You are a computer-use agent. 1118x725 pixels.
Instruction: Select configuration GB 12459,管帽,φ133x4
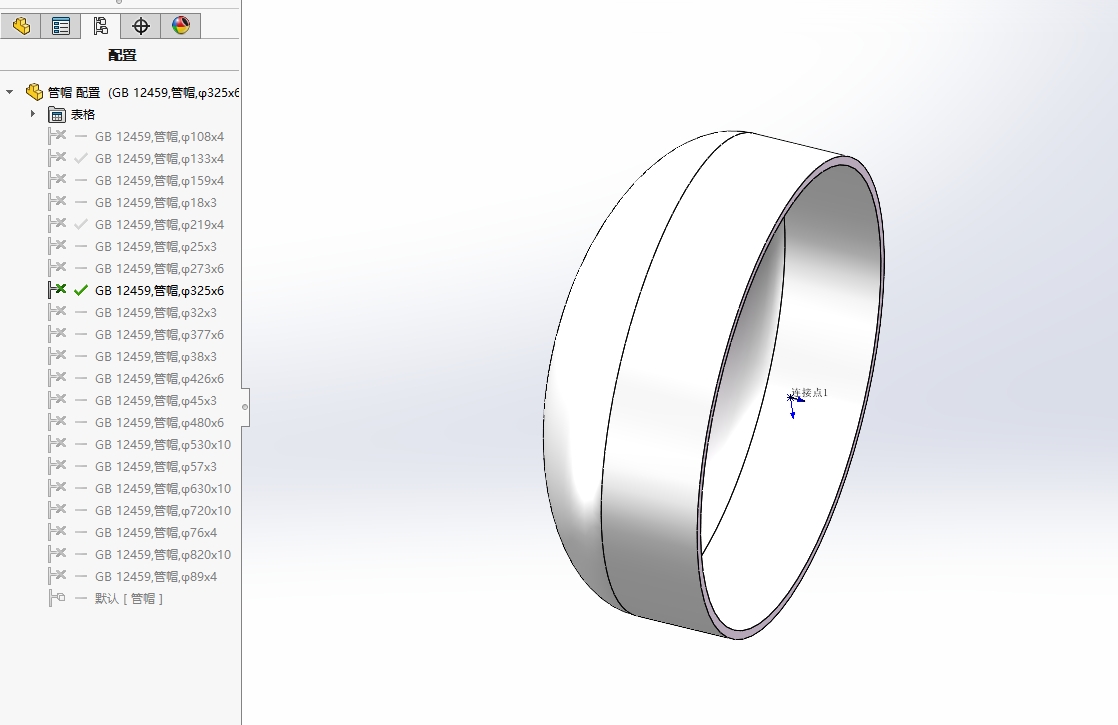pyautogui.click(x=159, y=158)
